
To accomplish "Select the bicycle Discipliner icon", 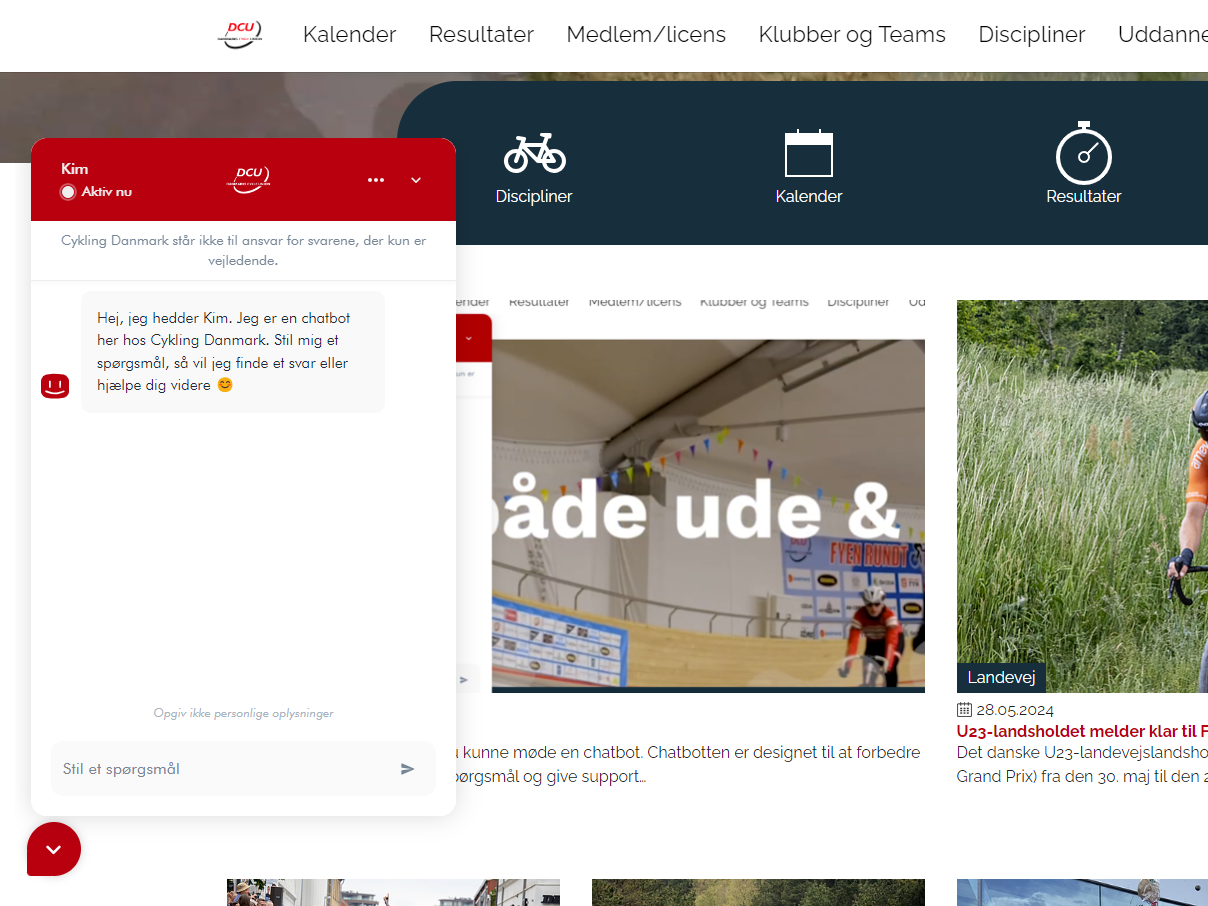I will (534, 153).
